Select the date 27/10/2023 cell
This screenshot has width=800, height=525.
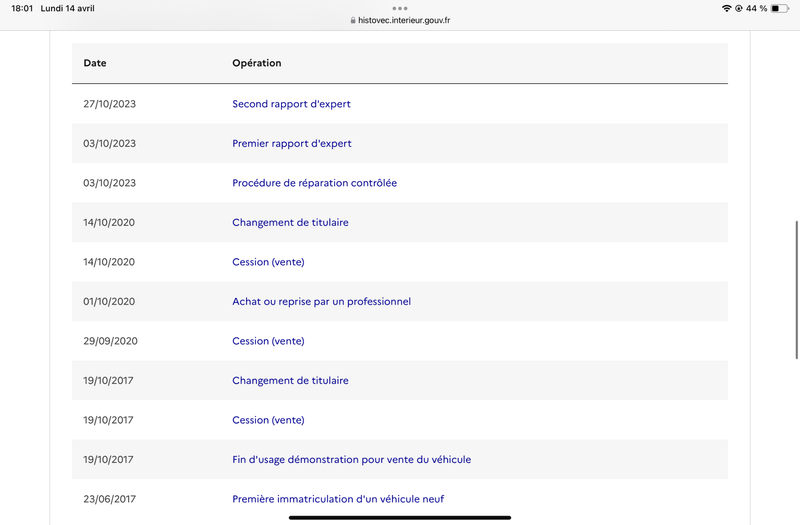(x=110, y=104)
